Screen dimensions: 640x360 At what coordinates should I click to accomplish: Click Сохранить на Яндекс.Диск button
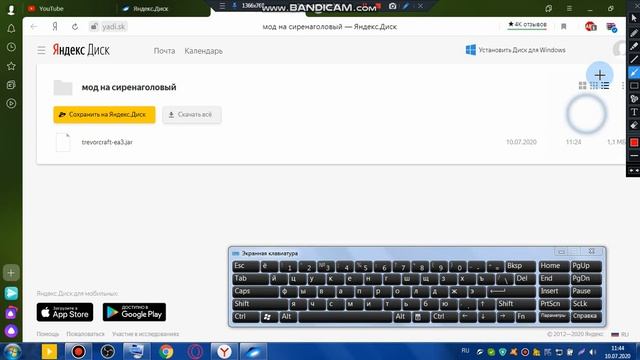(104, 115)
